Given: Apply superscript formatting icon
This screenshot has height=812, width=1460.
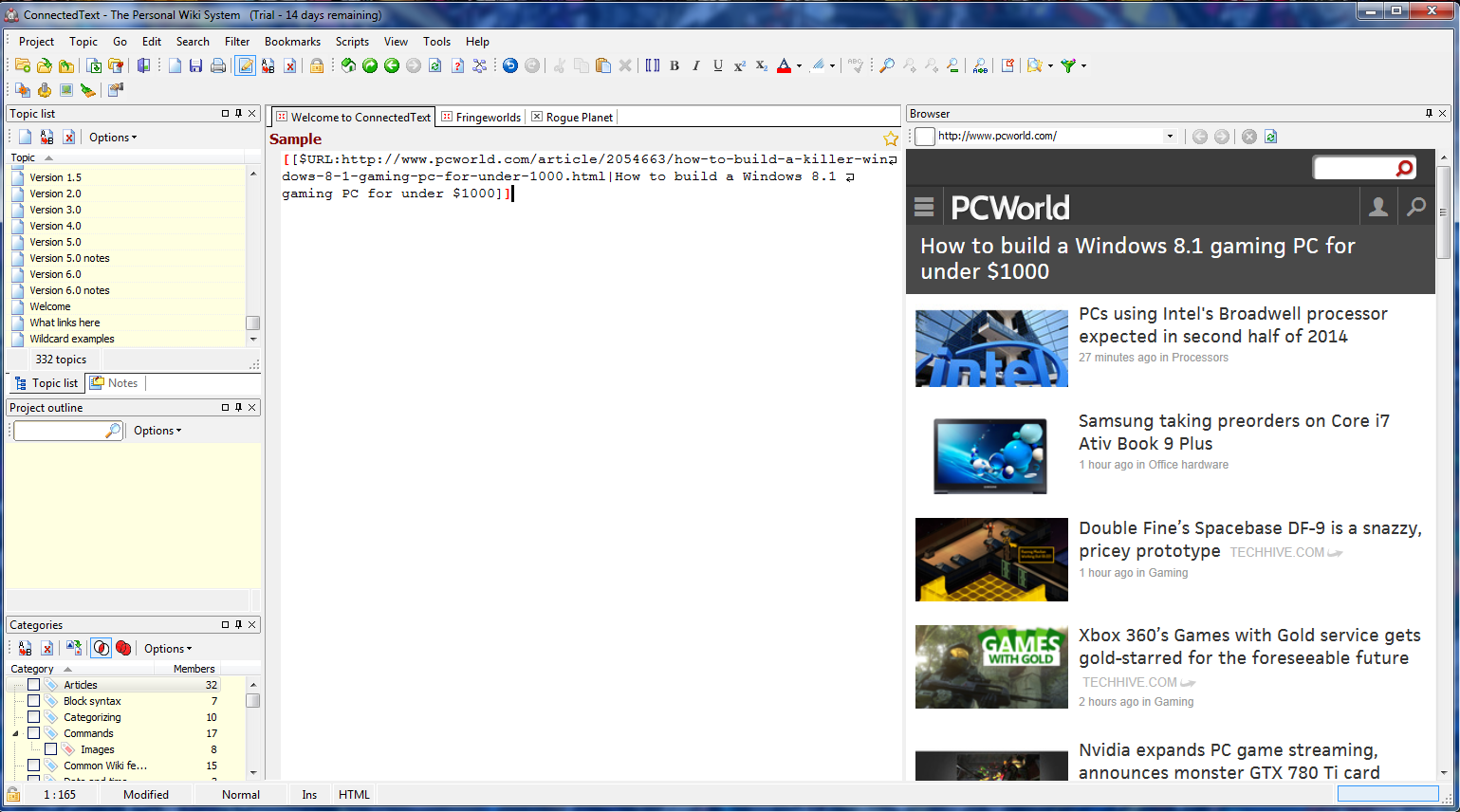Looking at the screenshot, I should coord(740,65).
